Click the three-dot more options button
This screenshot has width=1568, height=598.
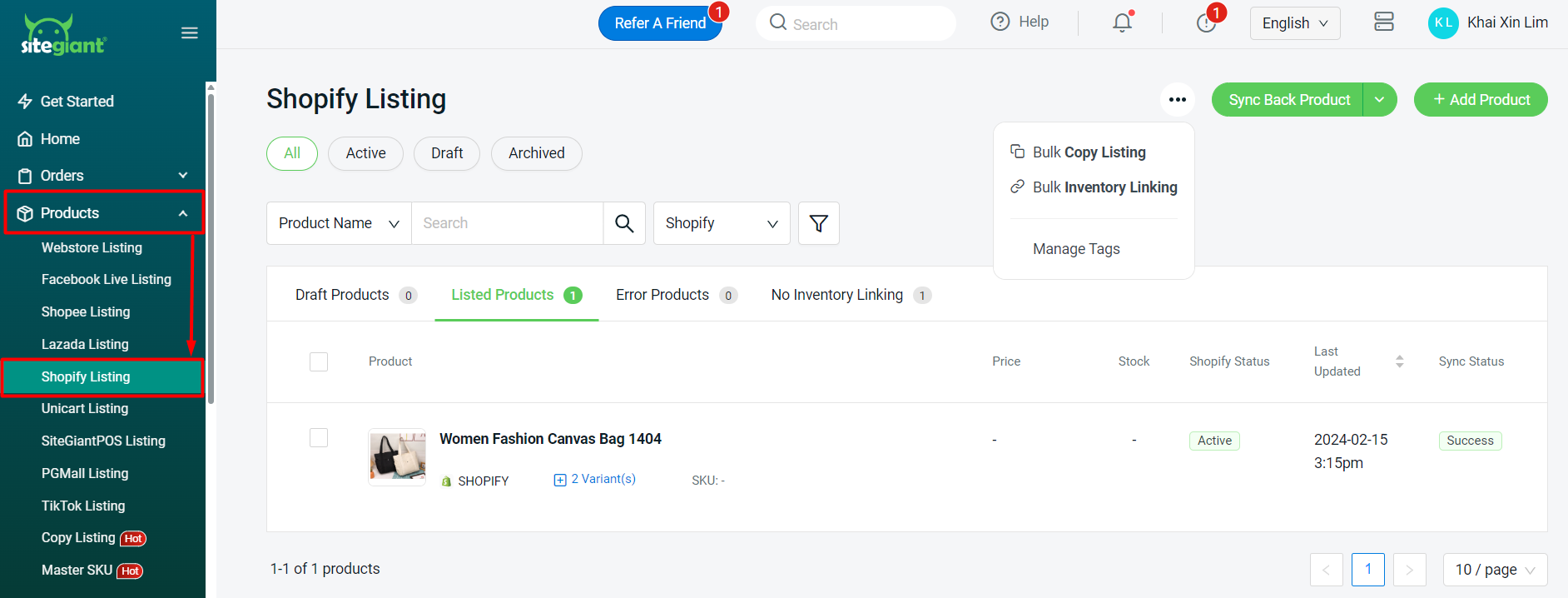(x=1177, y=100)
